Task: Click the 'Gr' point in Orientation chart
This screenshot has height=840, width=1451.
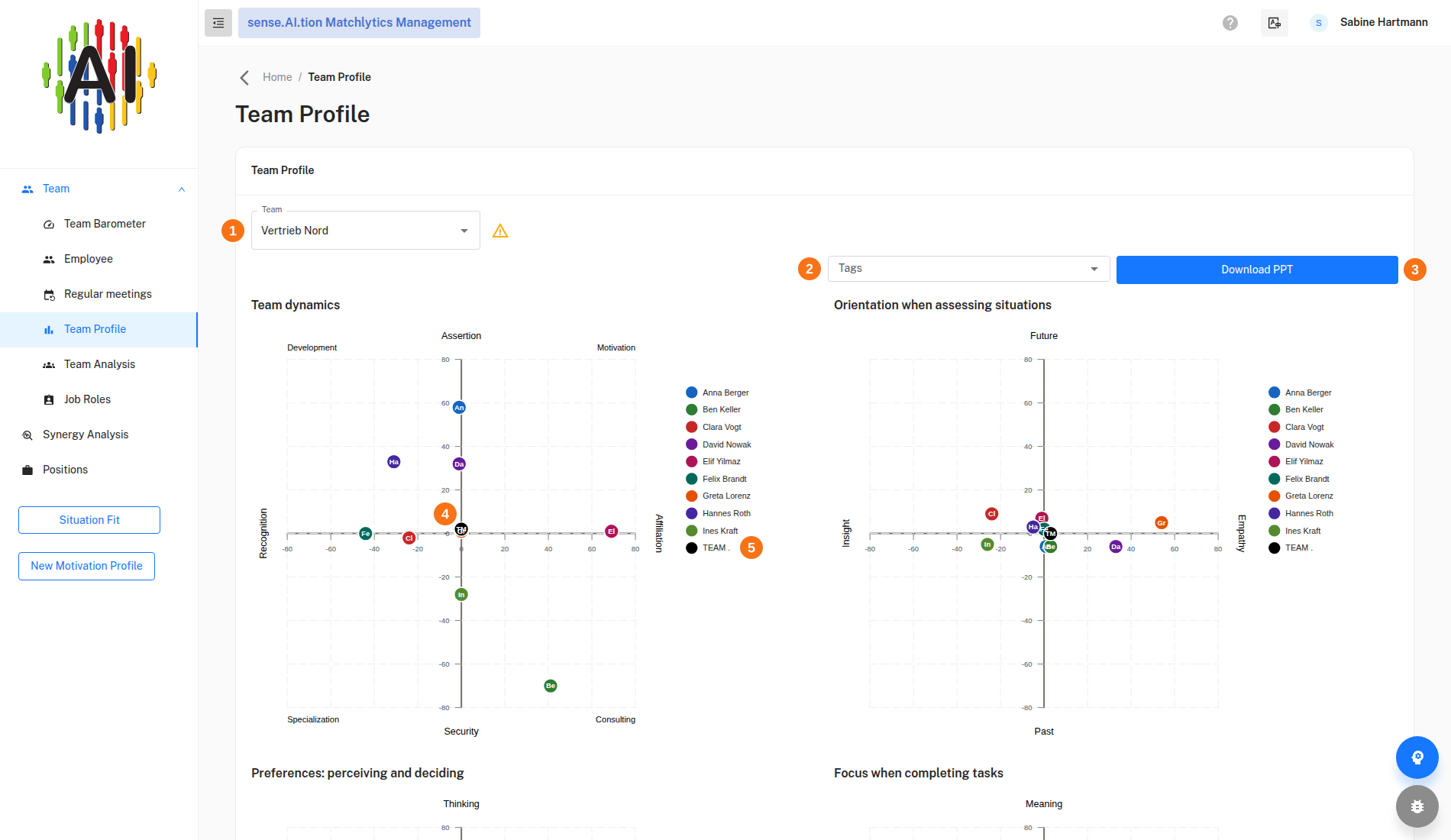Action: 1161,523
